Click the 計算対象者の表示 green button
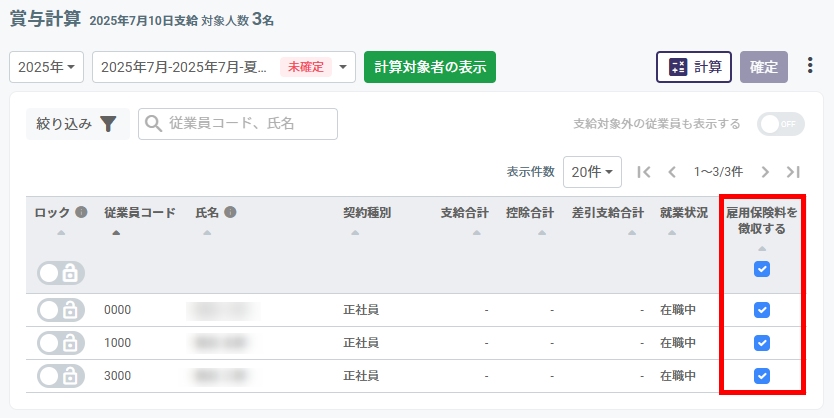Viewport: 834px width, 418px height. tap(430, 67)
